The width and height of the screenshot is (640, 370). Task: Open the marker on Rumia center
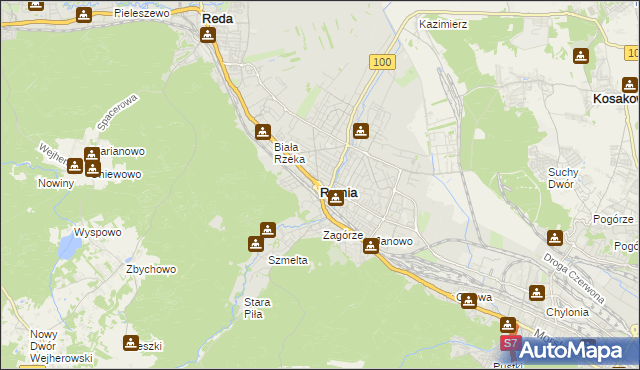pyautogui.click(x=336, y=198)
